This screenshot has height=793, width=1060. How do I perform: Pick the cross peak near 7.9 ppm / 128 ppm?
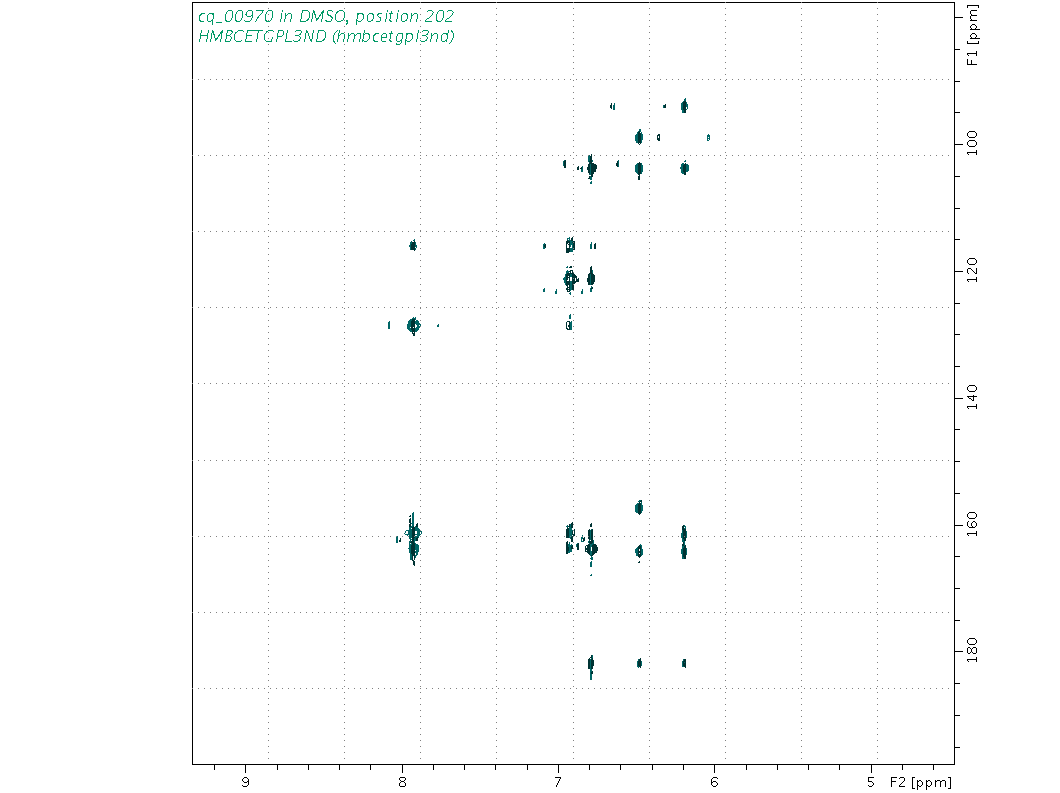tap(414, 326)
